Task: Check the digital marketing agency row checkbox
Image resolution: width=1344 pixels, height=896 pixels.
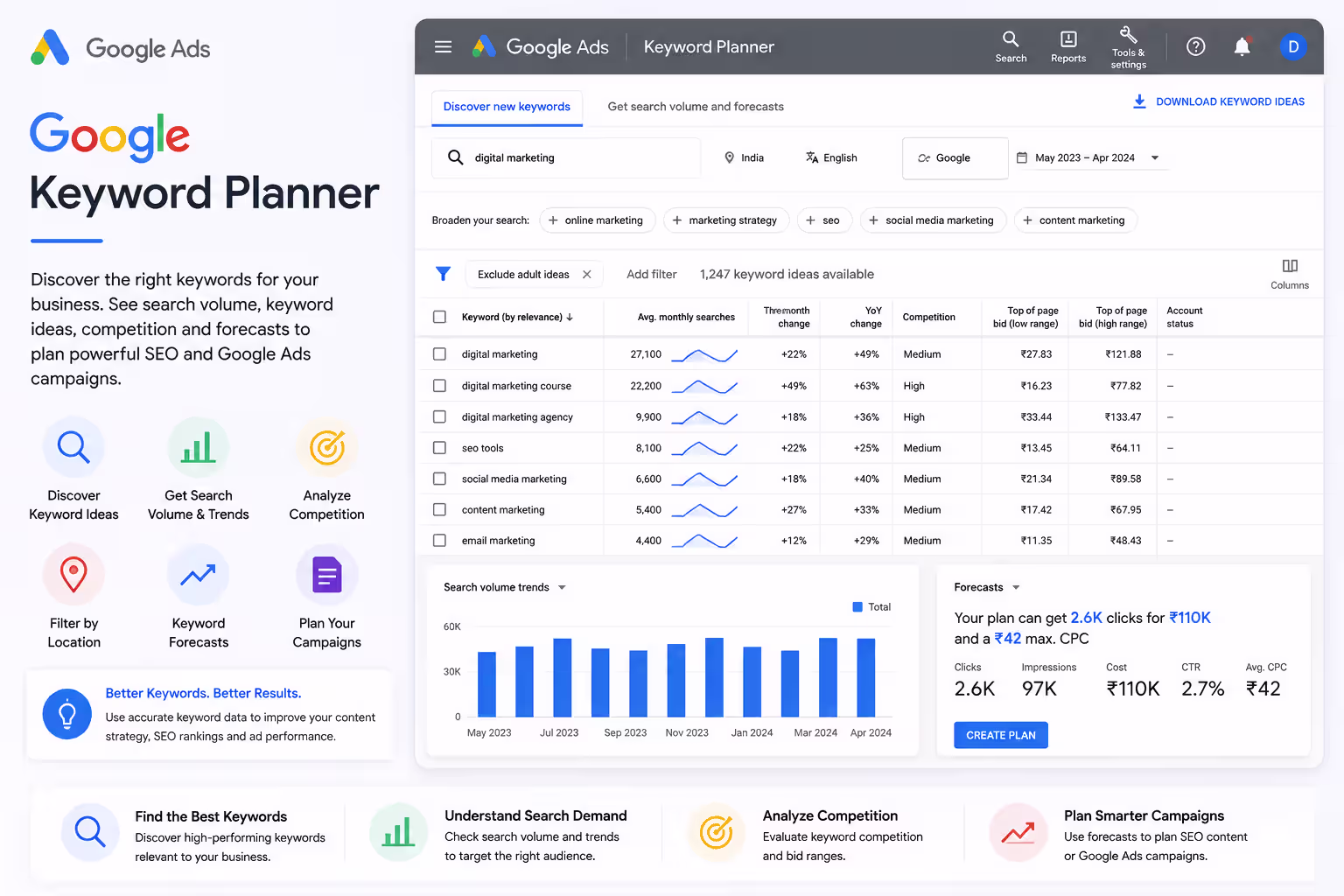Action: 439,417
